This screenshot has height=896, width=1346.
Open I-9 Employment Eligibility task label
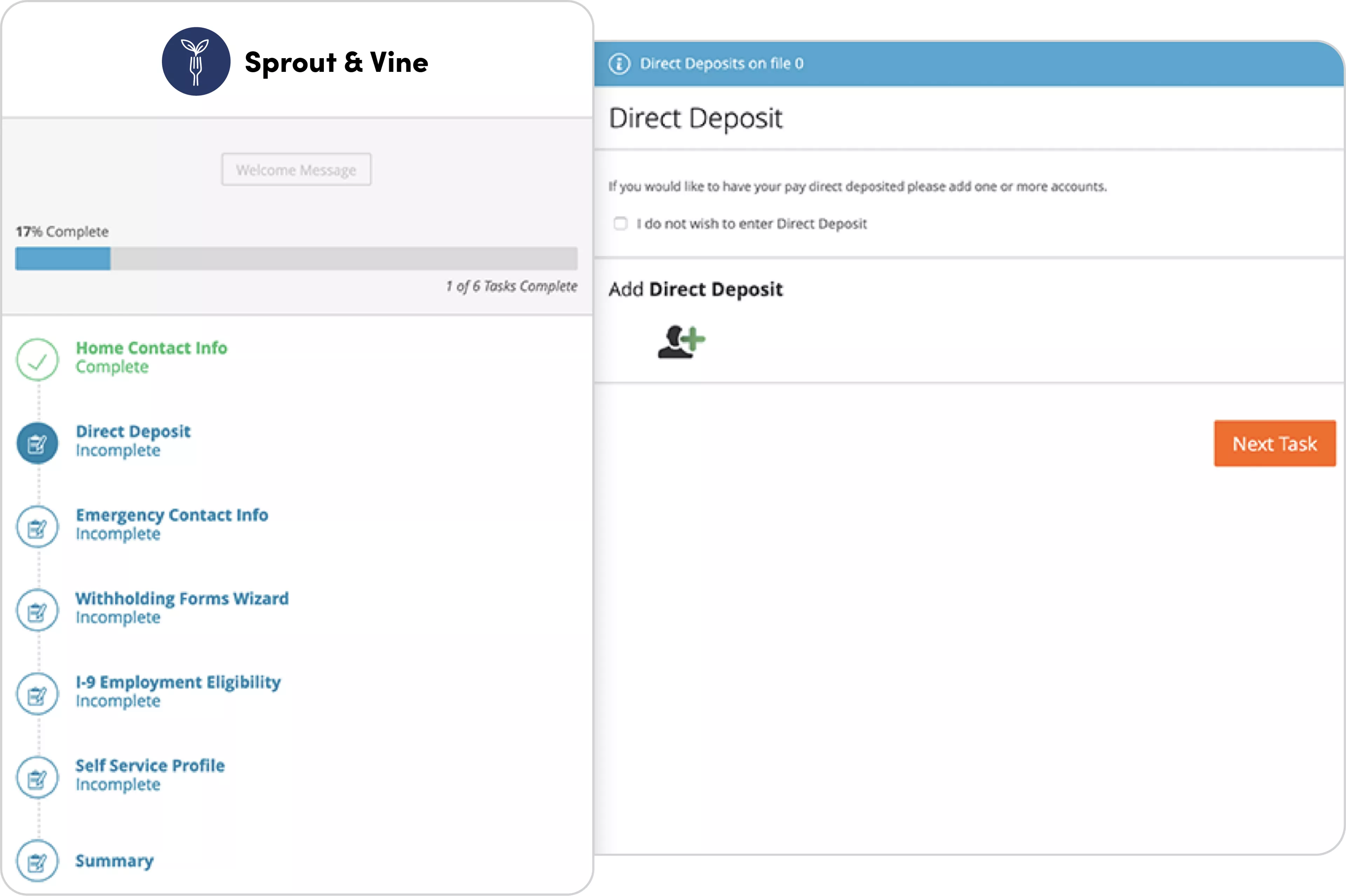coord(178,682)
